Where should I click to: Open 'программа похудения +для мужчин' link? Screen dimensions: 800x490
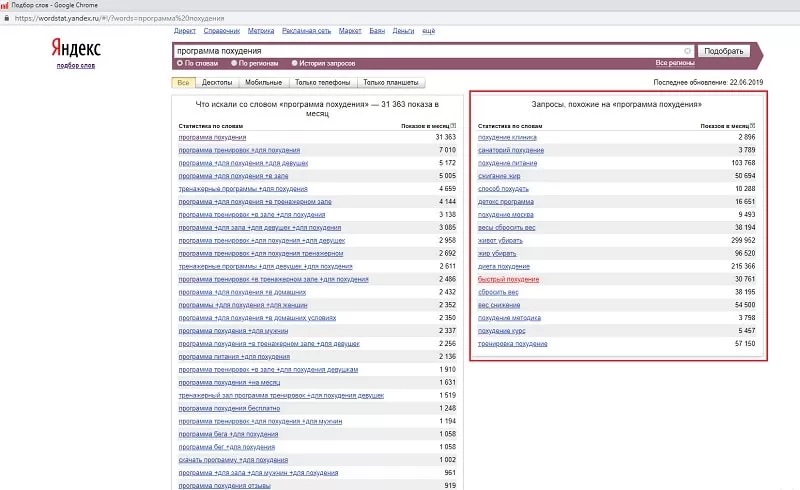(x=233, y=331)
